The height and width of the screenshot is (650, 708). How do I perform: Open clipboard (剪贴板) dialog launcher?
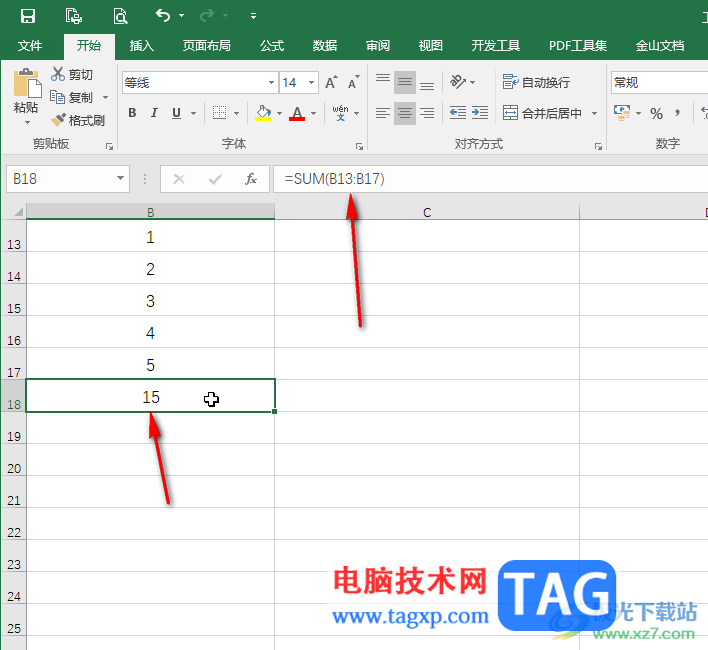click(109, 146)
